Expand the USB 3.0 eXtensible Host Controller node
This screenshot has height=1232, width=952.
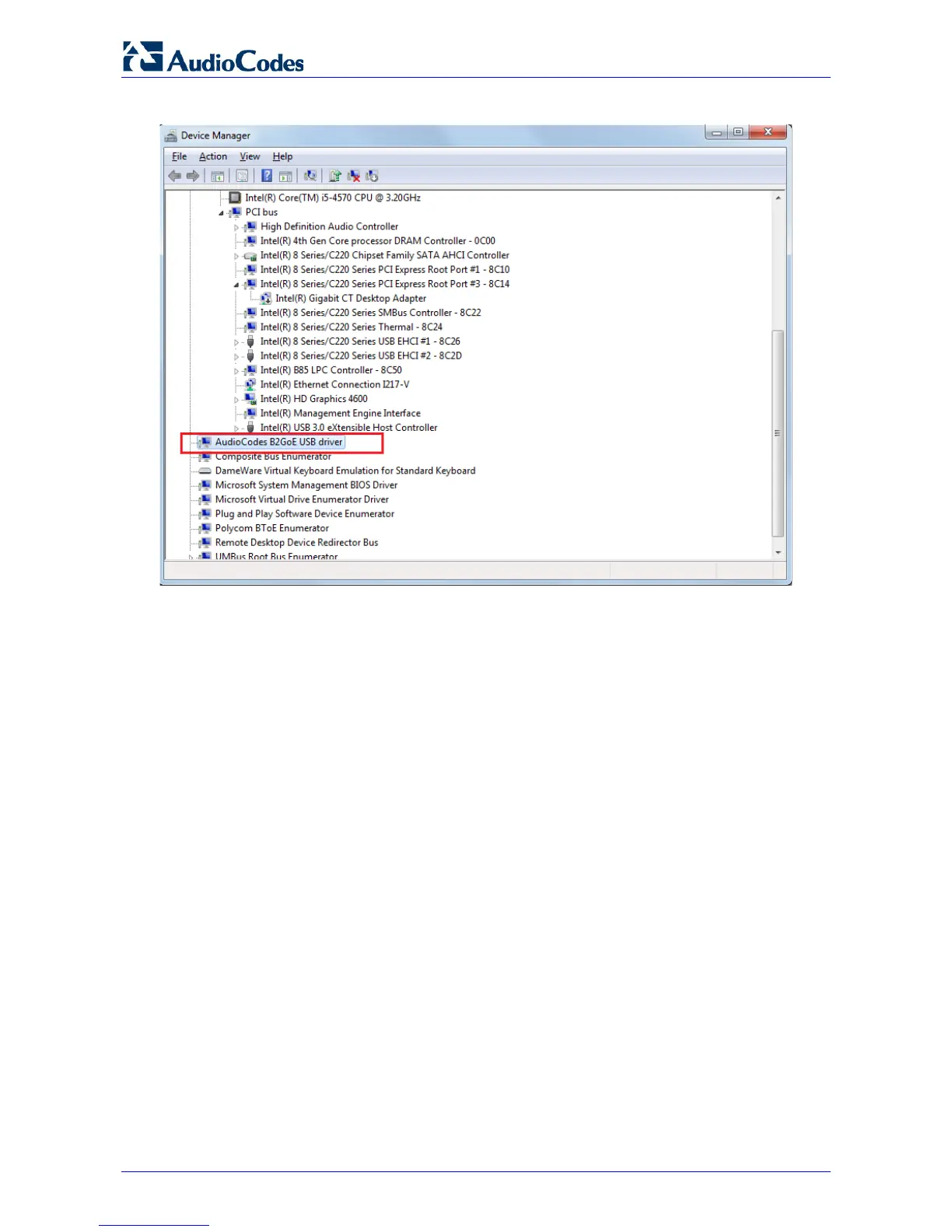pyautogui.click(x=236, y=429)
